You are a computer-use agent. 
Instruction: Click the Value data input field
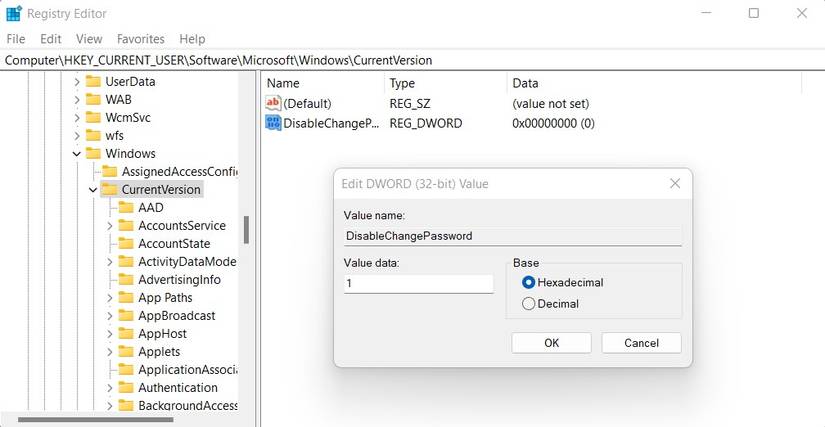click(418, 283)
